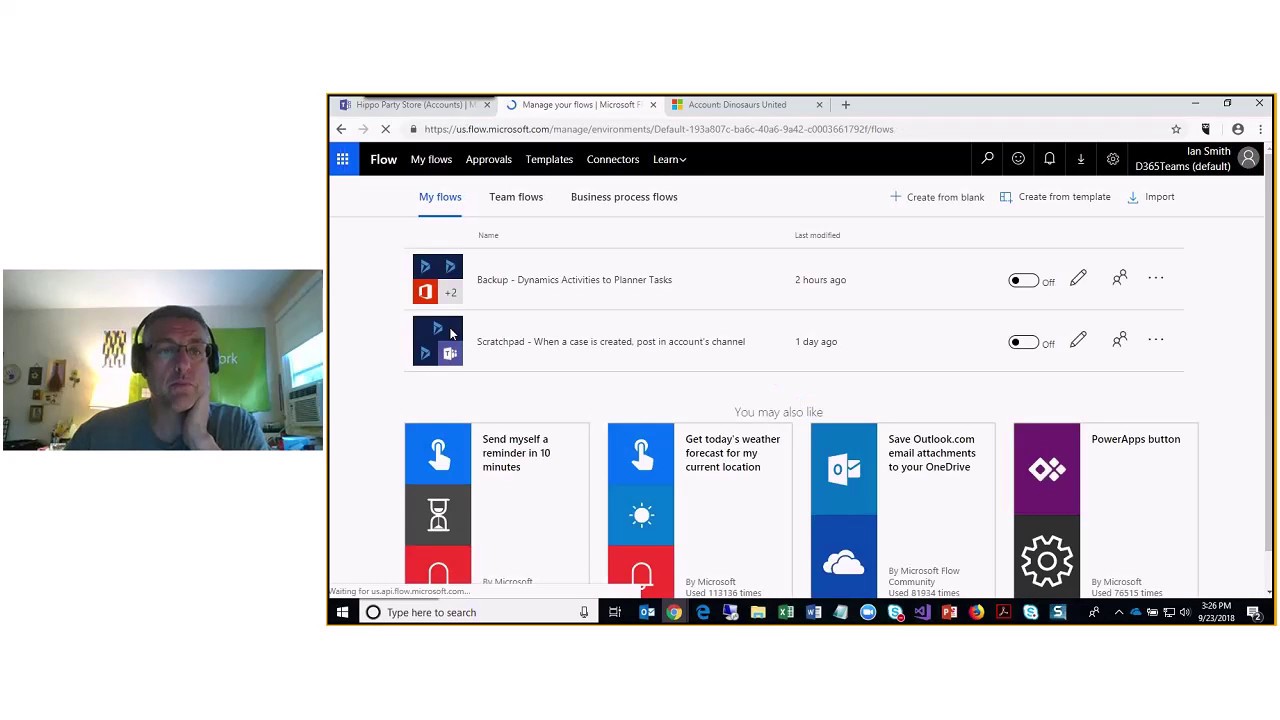Screen dimensions: 1280x720
Task: Open Windows Start menu
Action: click(x=342, y=612)
